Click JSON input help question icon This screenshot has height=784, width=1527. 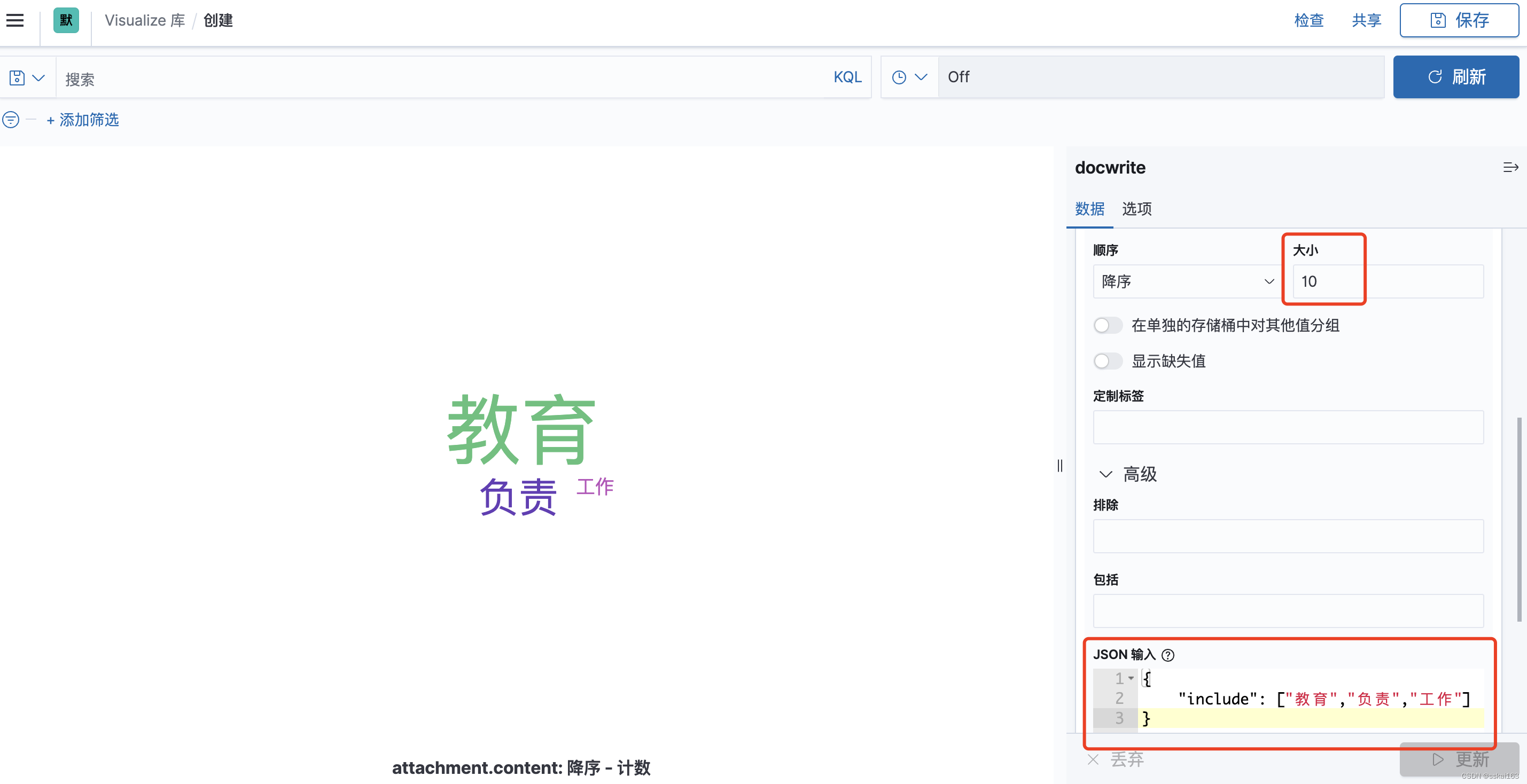[x=1167, y=655]
